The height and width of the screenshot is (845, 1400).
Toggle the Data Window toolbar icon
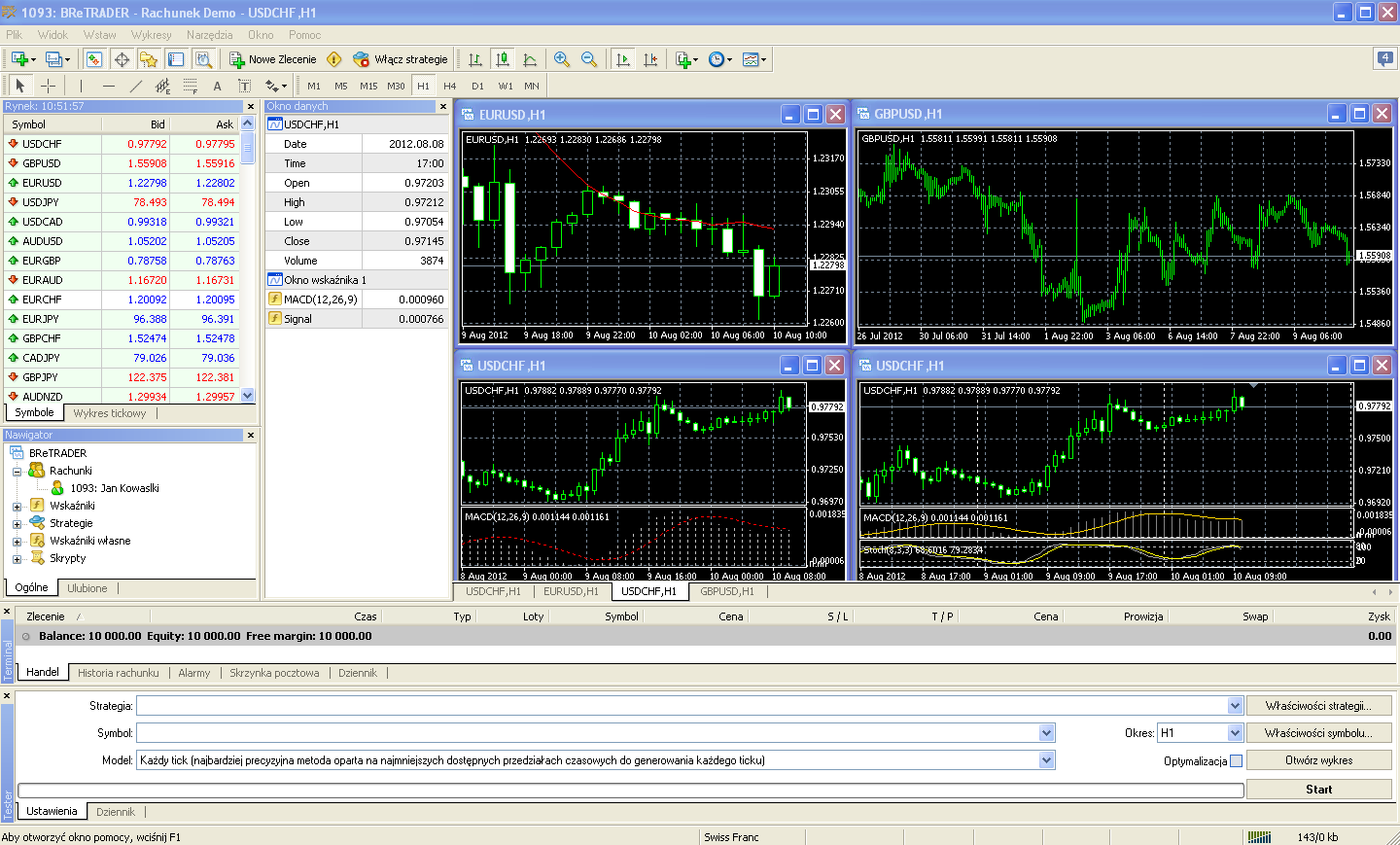click(x=122, y=59)
